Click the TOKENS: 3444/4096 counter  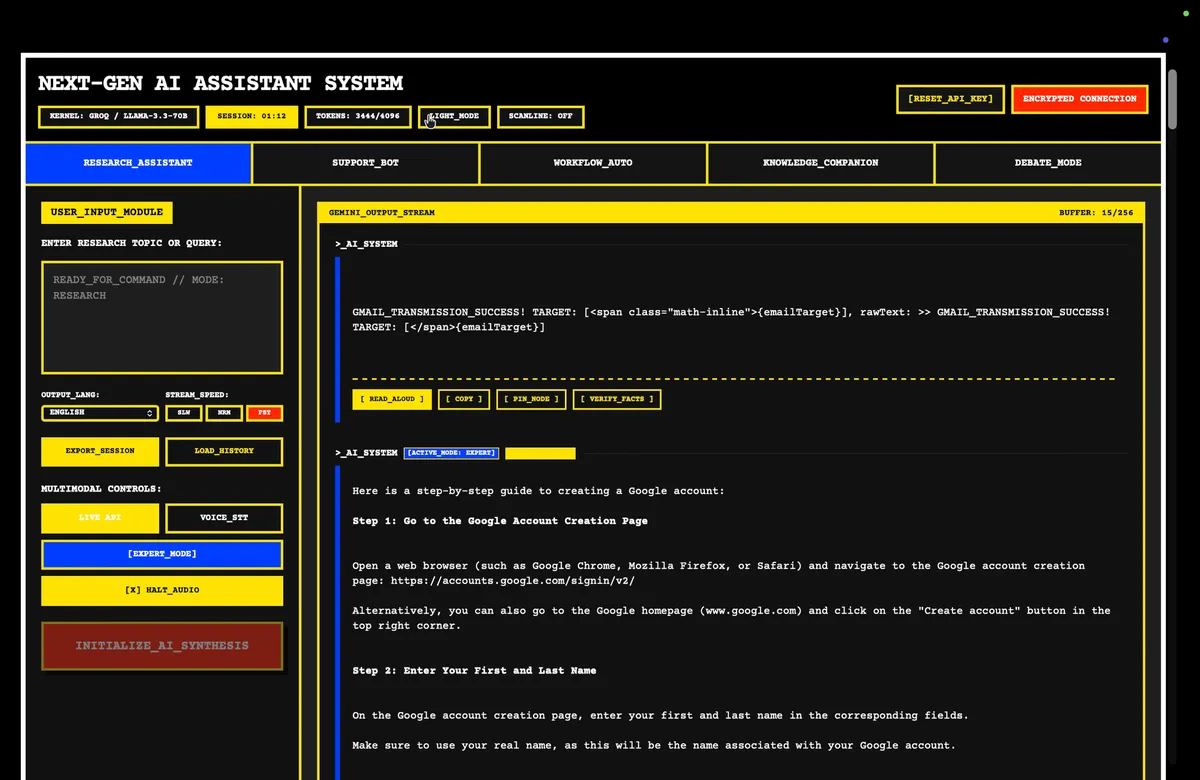click(x=357, y=116)
